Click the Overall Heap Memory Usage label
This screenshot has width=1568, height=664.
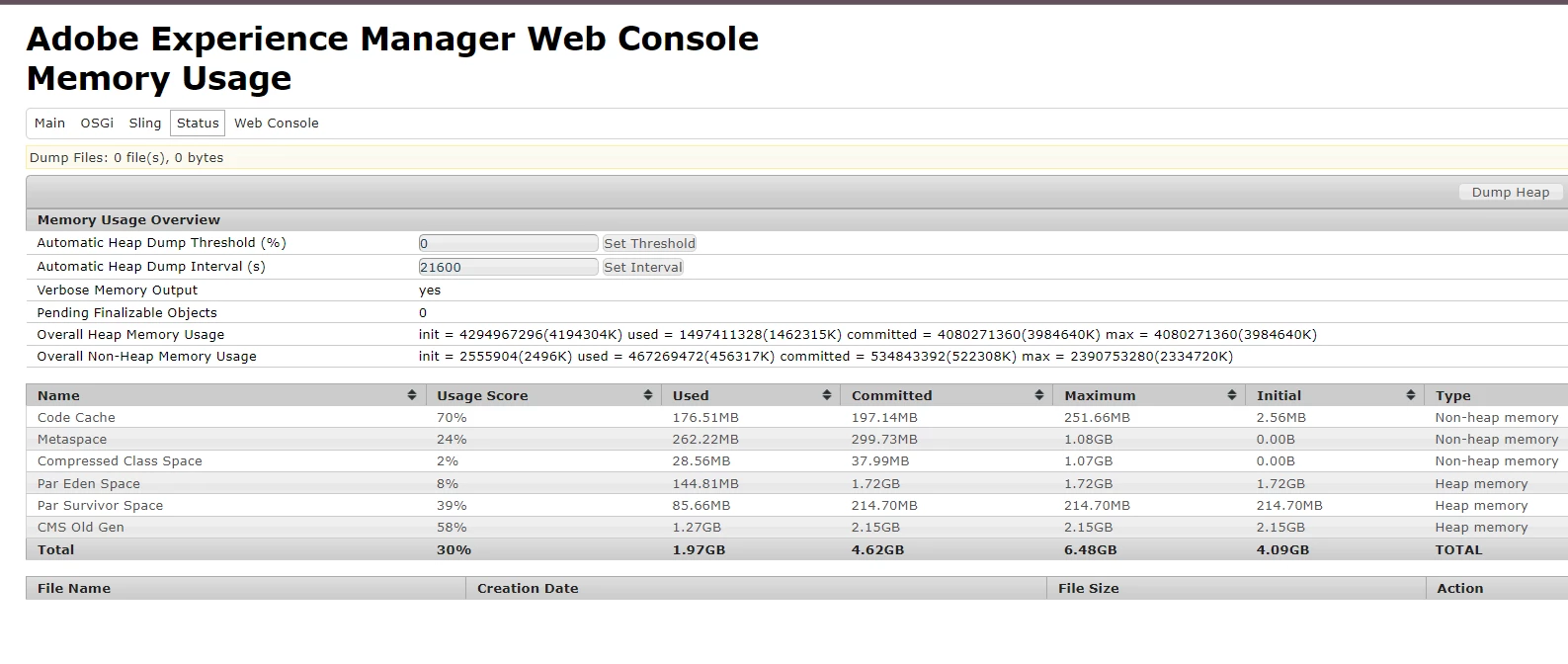coord(130,335)
